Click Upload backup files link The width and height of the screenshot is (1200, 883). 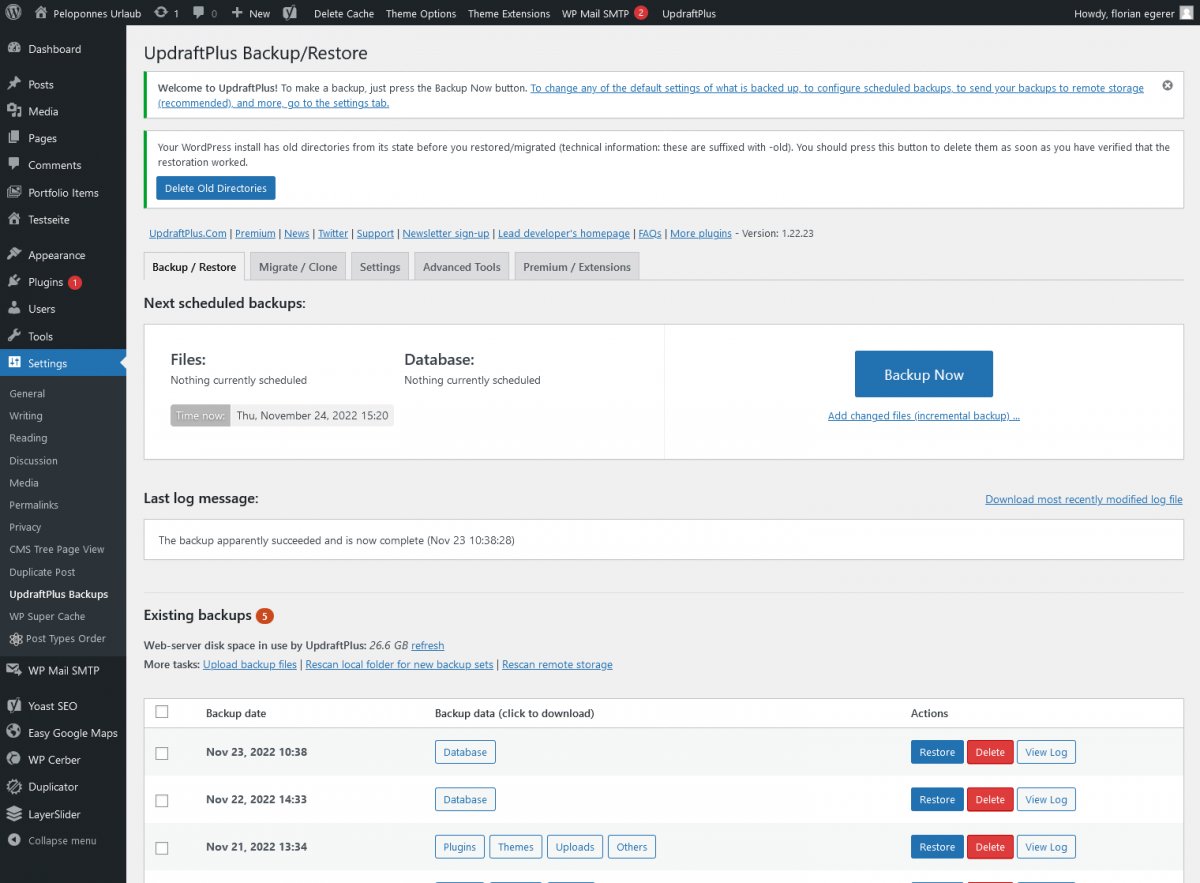click(250, 664)
